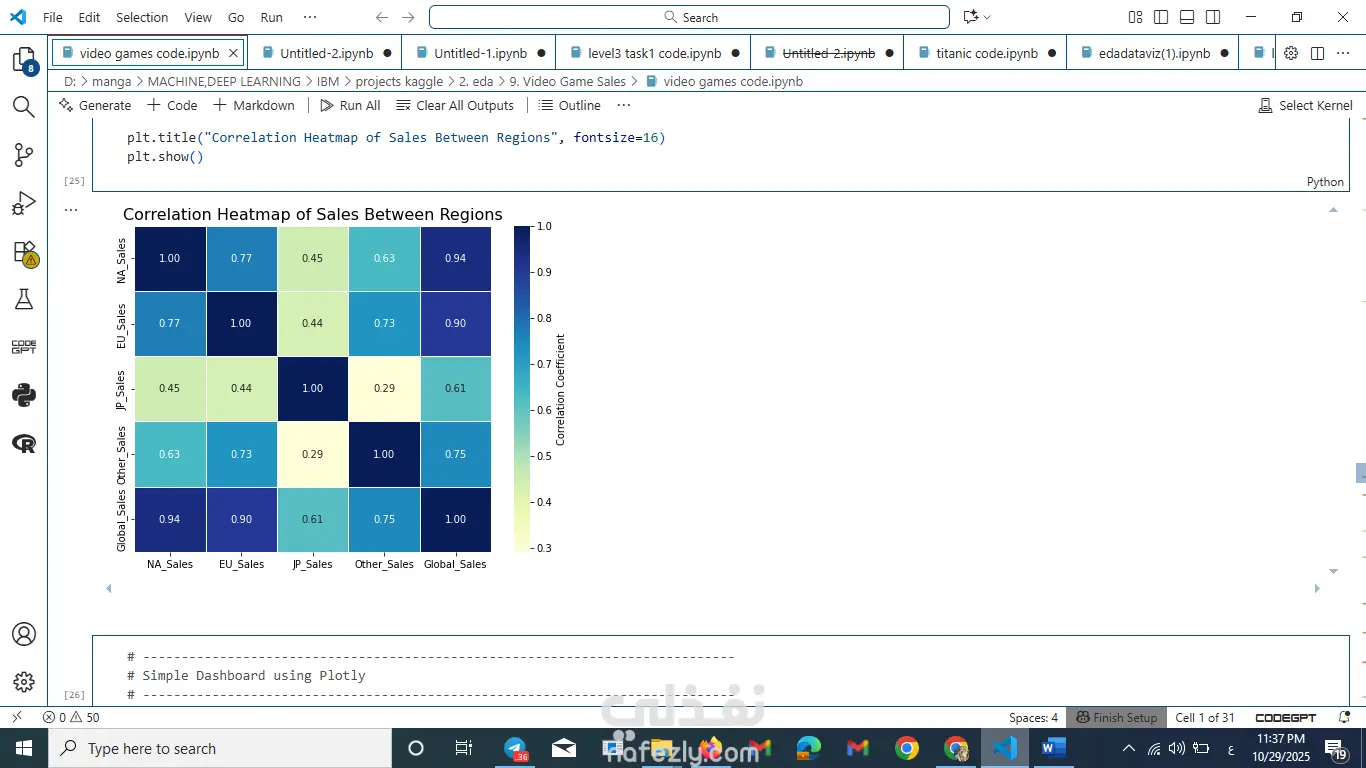Close the video games code.ipynb tab
Image resolution: width=1366 pixels, height=768 pixels.
click(x=234, y=53)
